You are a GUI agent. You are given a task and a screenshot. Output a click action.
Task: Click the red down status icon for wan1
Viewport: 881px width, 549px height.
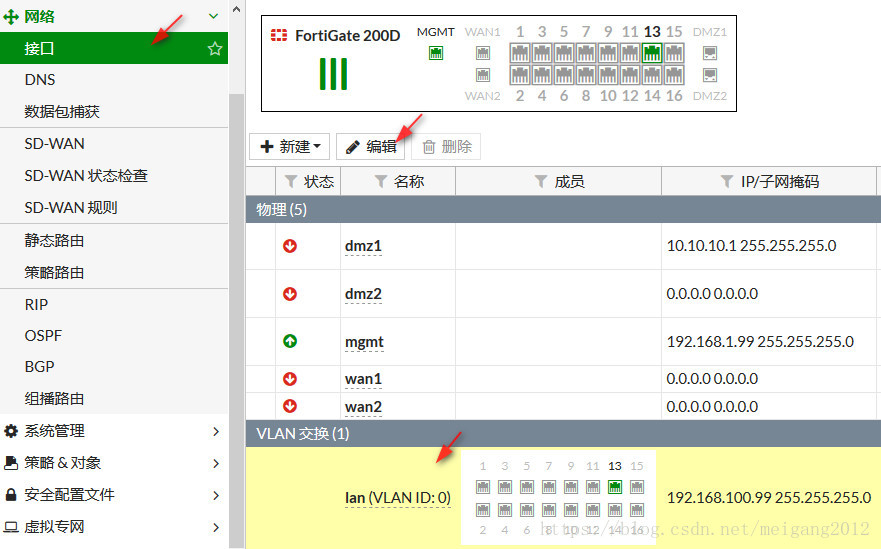click(x=290, y=379)
